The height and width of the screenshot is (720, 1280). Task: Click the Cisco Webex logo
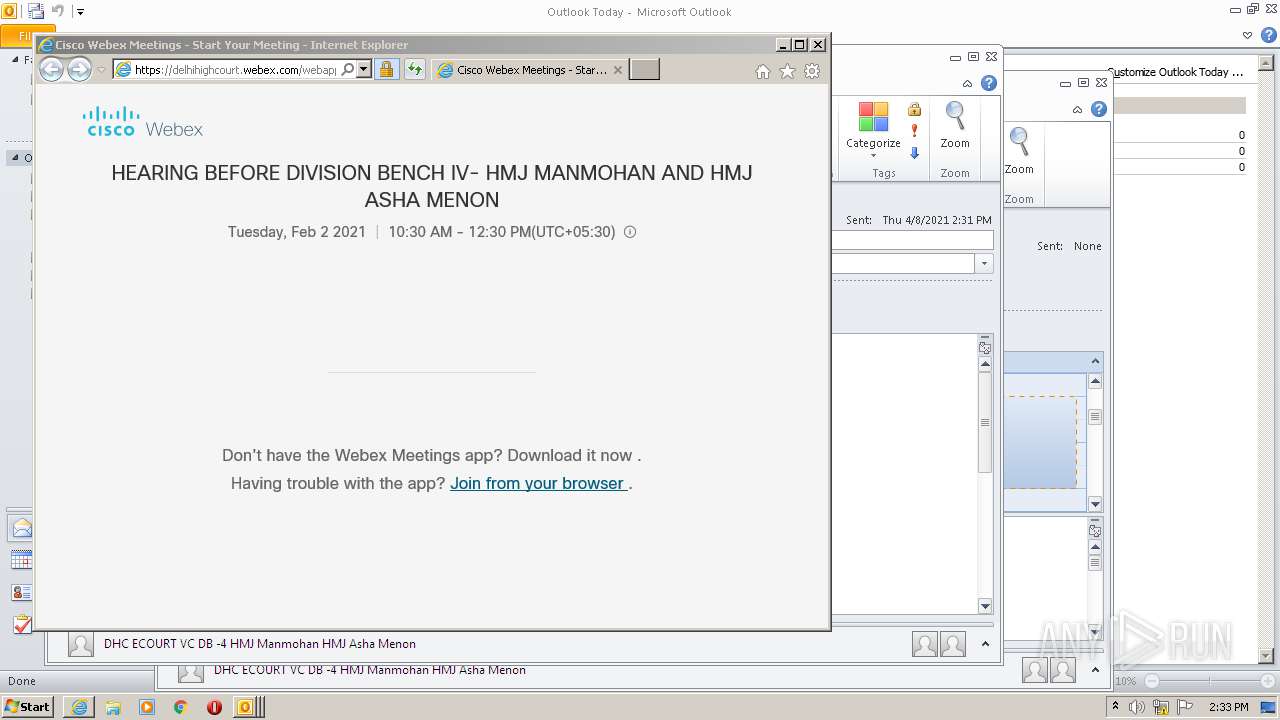tap(143, 122)
